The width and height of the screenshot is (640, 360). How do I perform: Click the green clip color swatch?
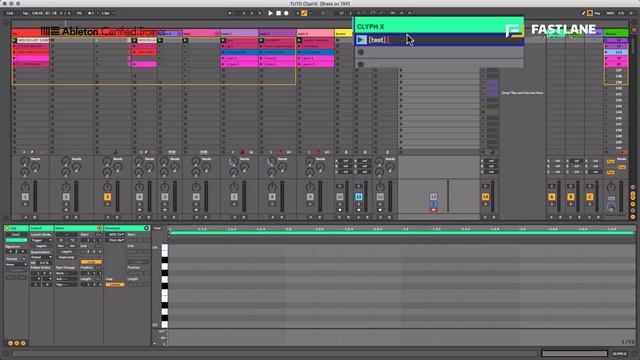(16, 240)
